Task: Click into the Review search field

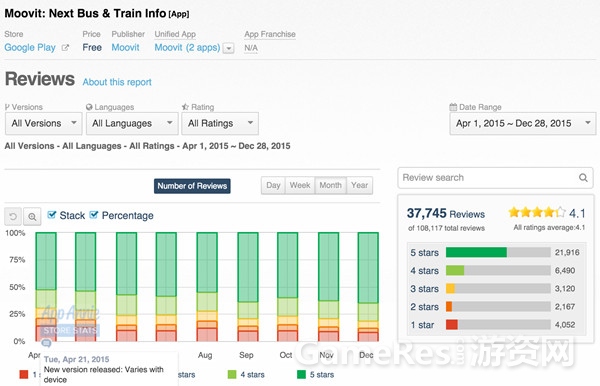Action: click(488, 178)
